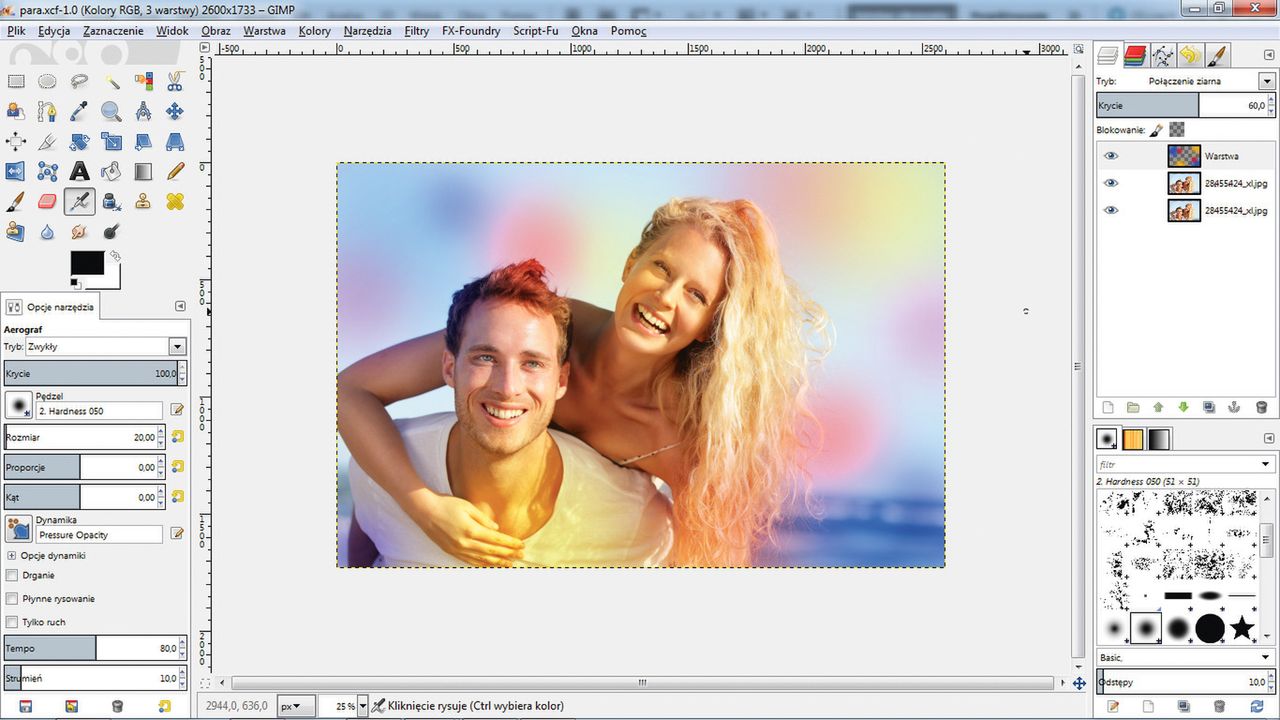This screenshot has height=720, width=1280.
Task: Choose the Ink tool
Action: 111,202
